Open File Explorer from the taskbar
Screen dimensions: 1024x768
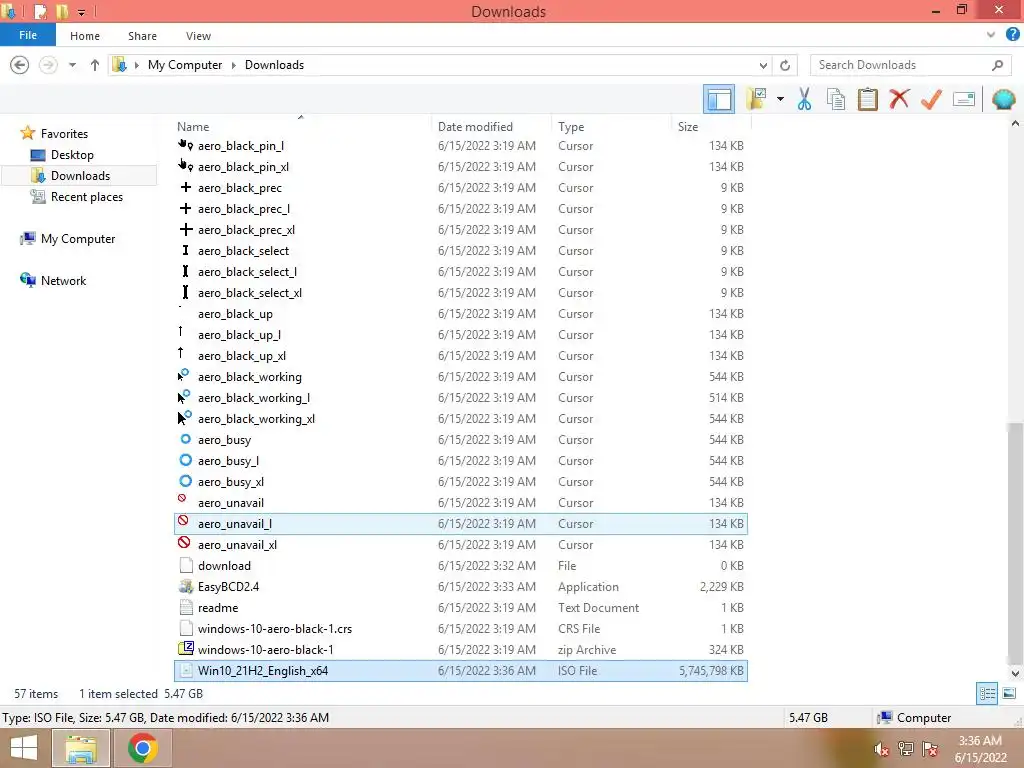[x=81, y=748]
